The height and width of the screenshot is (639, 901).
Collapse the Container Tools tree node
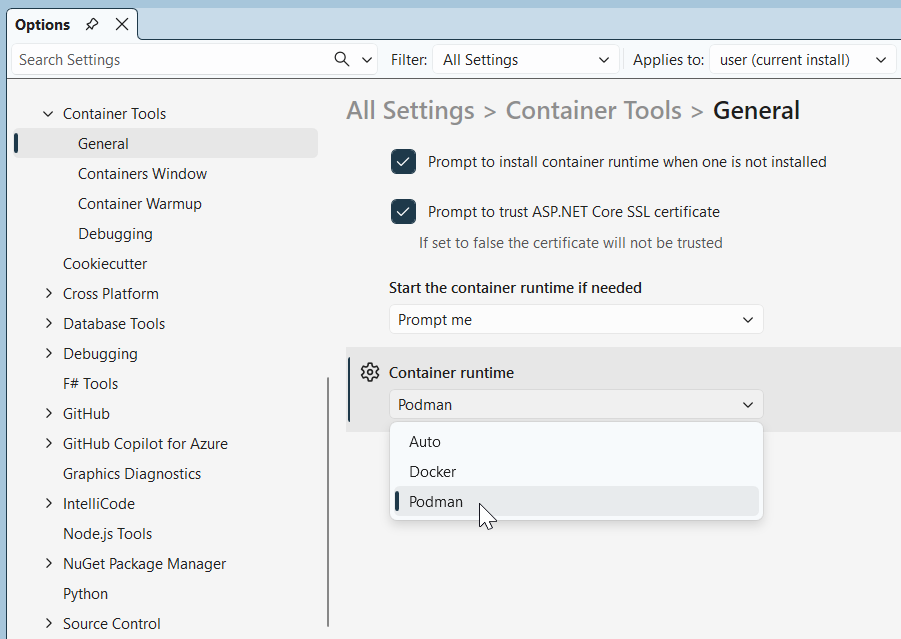point(48,113)
